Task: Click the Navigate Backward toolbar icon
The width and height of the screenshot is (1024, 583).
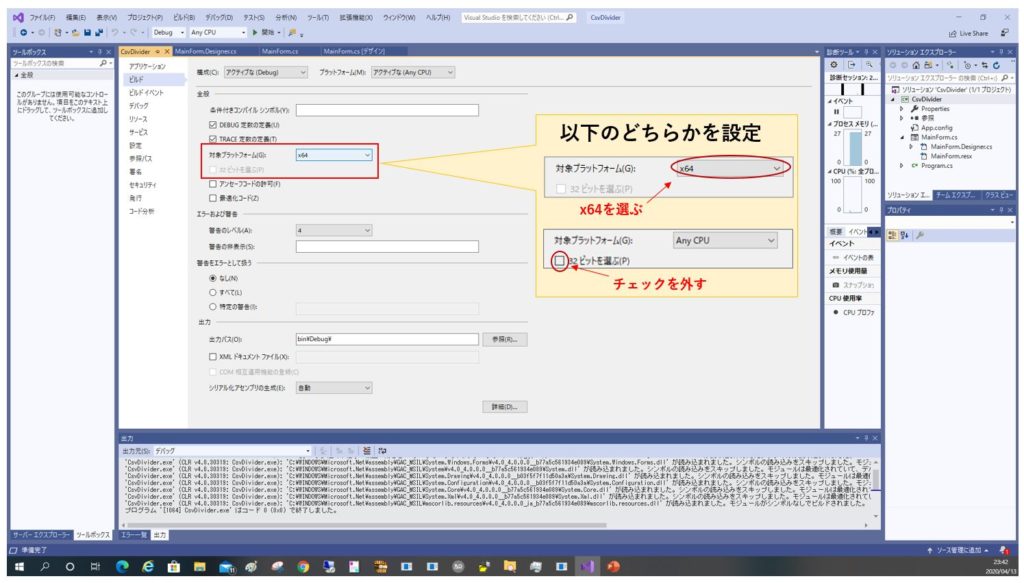Action: (x=24, y=33)
